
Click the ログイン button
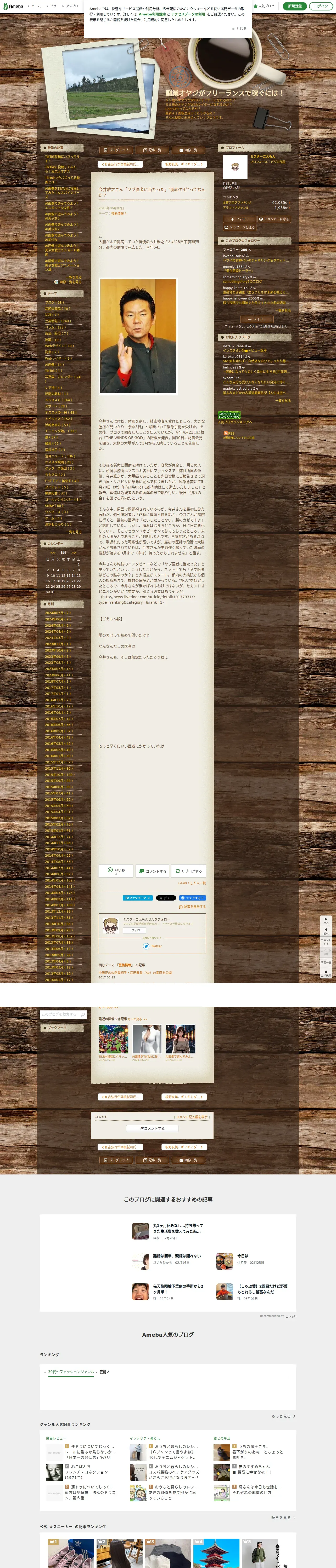pos(321,6)
